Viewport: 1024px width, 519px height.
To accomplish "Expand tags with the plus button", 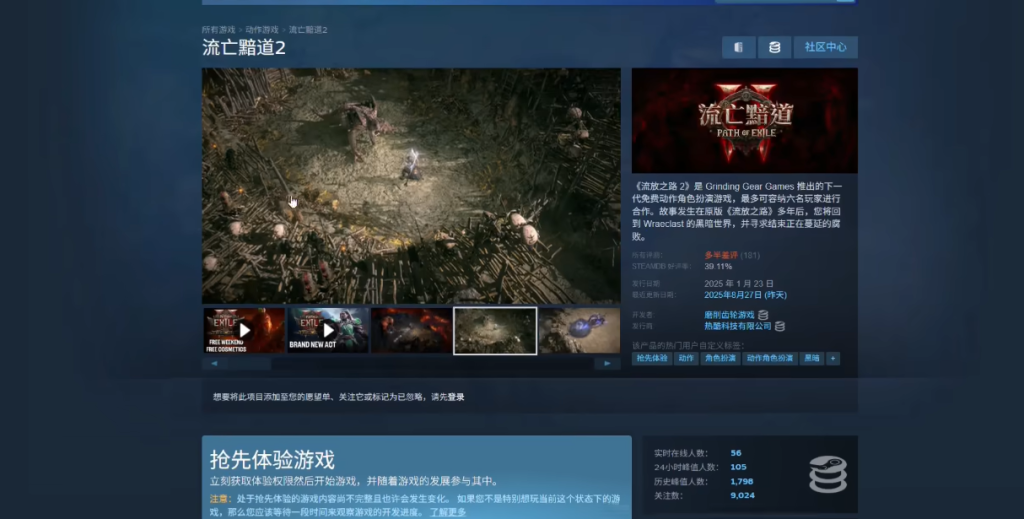I will pyautogui.click(x=833, y=358).
